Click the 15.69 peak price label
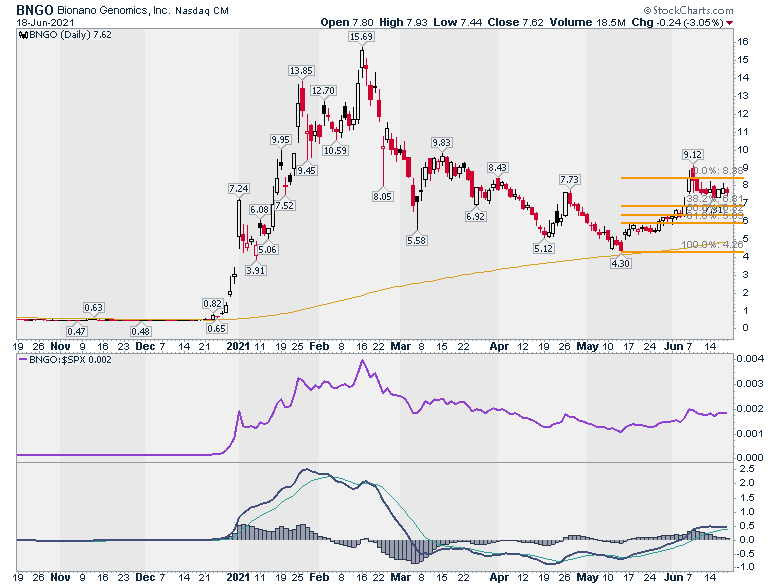This screenshot has width=780, height=586. [x=361, y=36]
